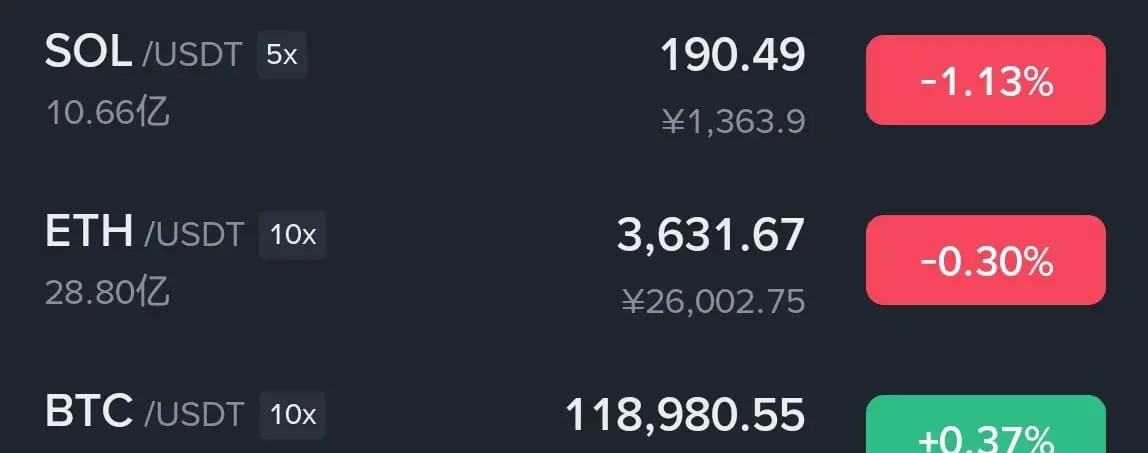Tap the 10x leverage badge for ETH
This screenshot has width=1148, height=453.
pyautogui.click(x=292, y=235)
